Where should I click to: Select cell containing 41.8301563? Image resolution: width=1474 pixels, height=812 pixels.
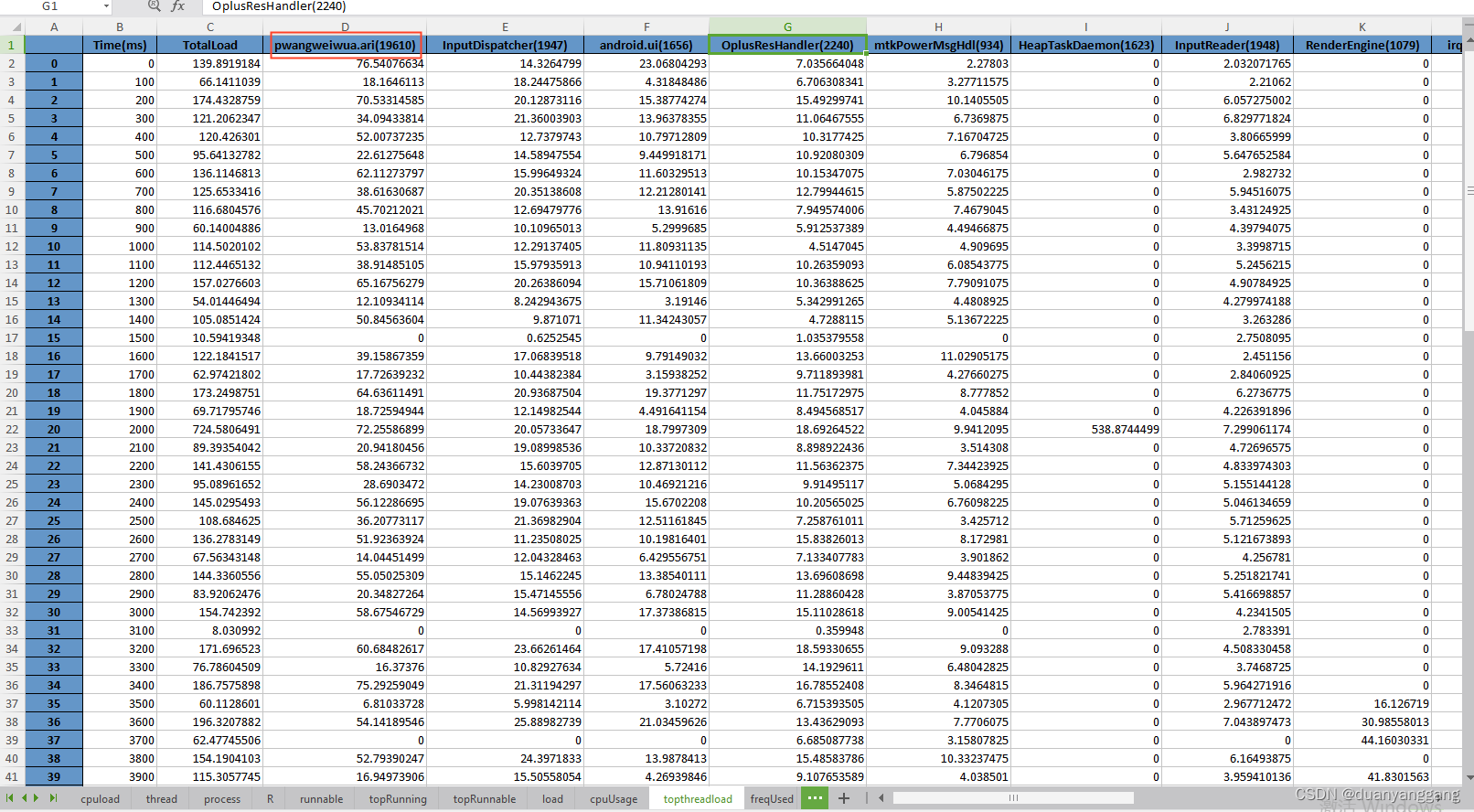[x=1362, y=776]
